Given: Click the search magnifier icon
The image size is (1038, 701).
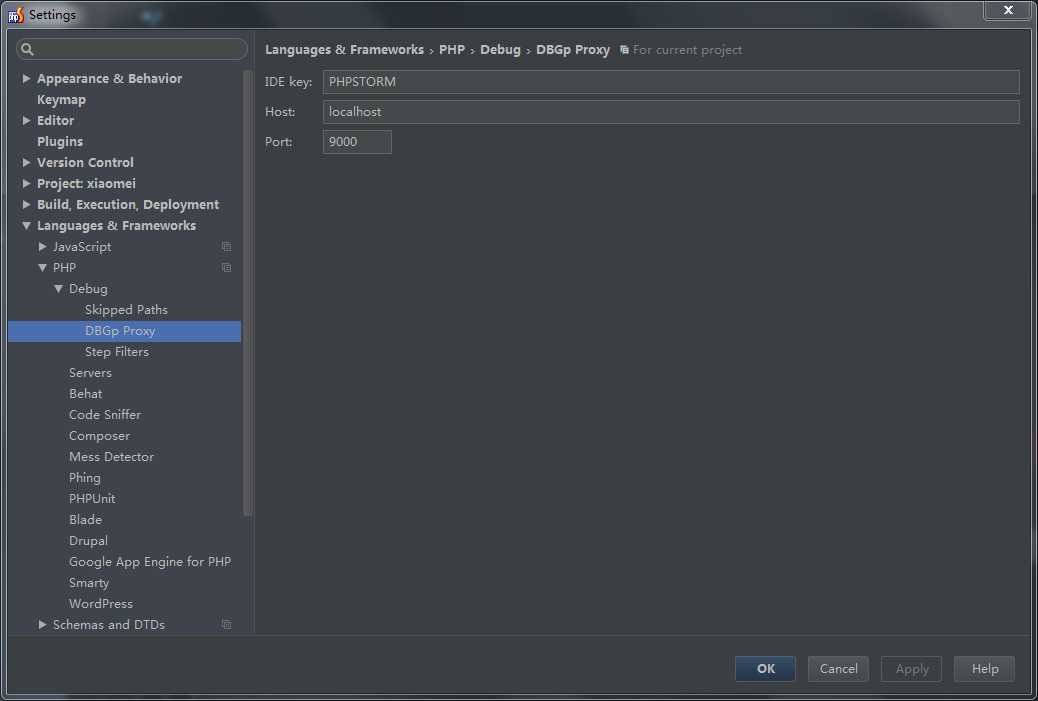Looking at the screenshot, I should point(27,49).
